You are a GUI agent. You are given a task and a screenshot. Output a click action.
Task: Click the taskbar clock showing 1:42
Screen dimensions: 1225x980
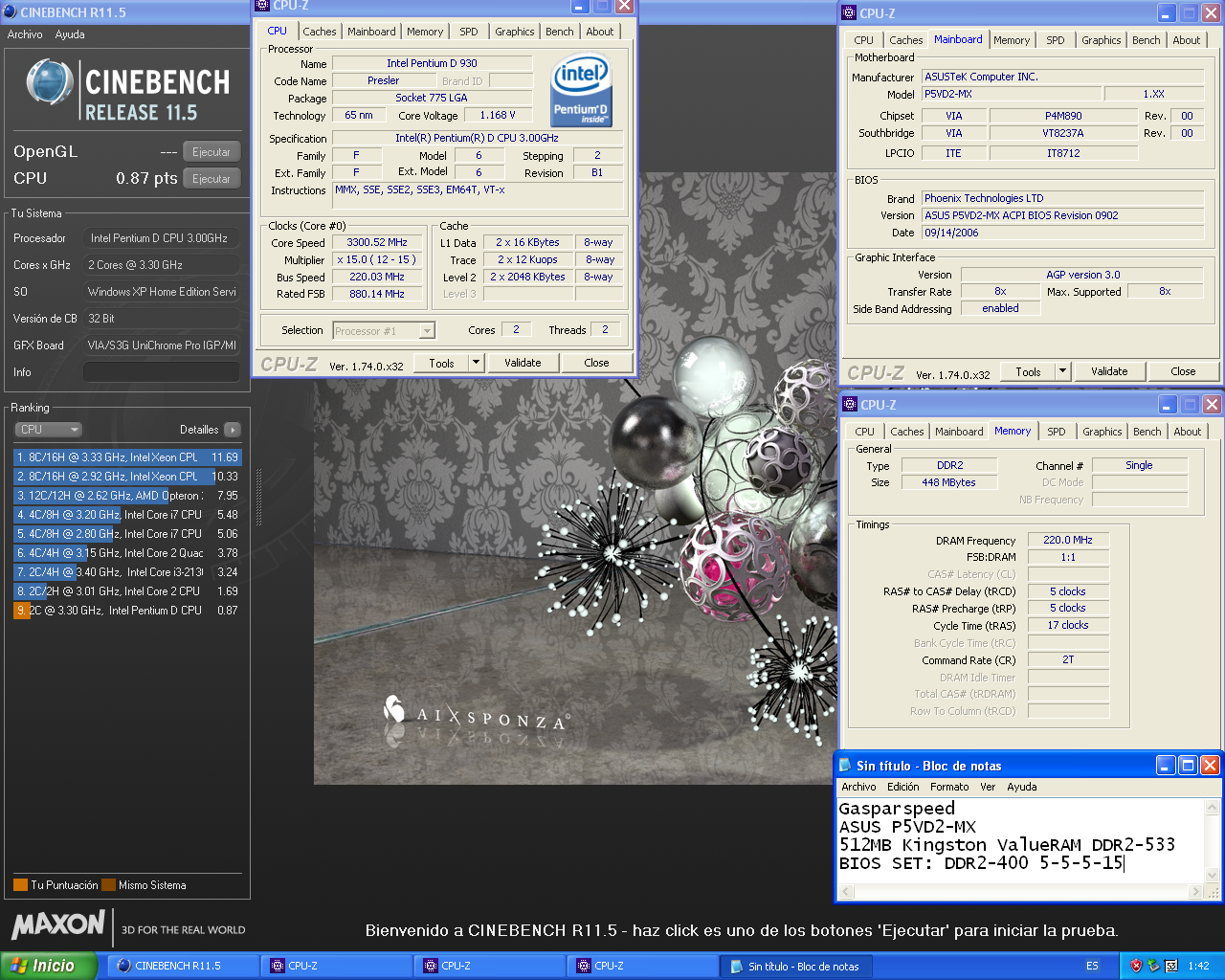tap(1198, 966)
